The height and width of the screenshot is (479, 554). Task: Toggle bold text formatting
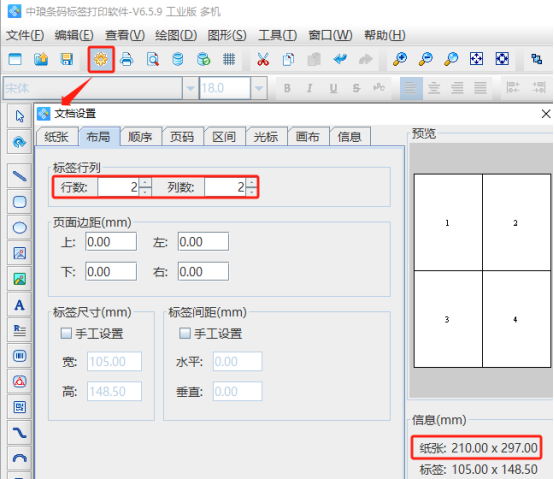[x=287, y=88]
